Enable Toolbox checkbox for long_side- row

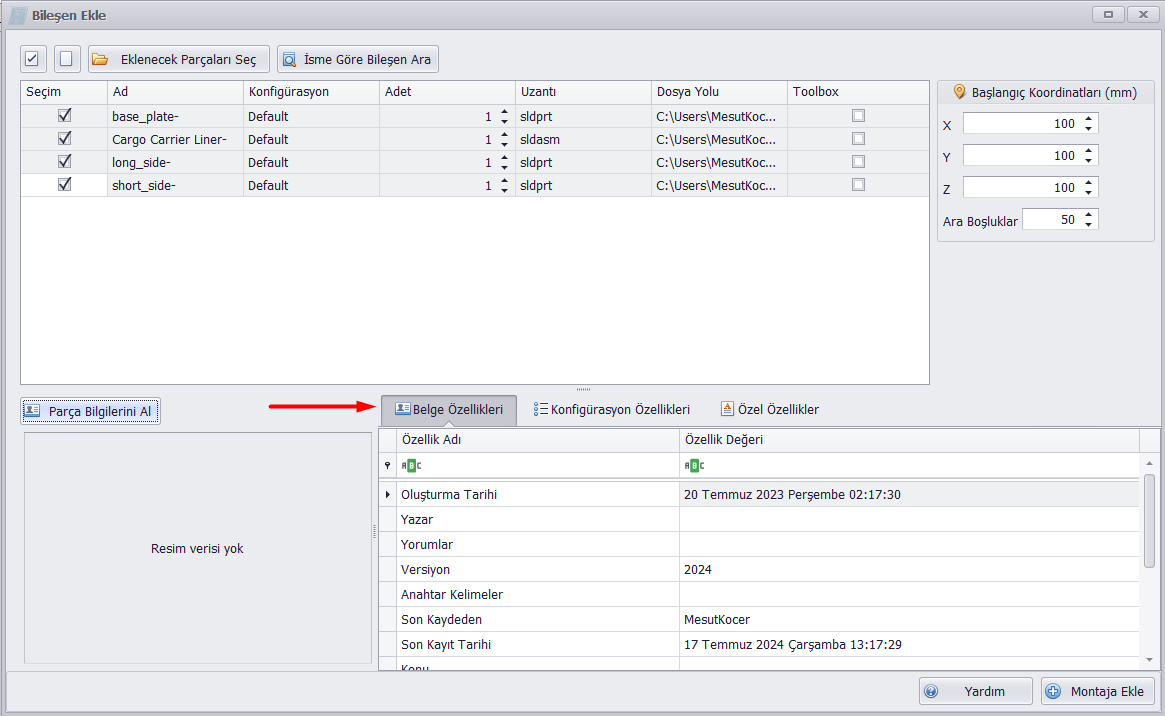pyautogui.click(x=858, y=162)
